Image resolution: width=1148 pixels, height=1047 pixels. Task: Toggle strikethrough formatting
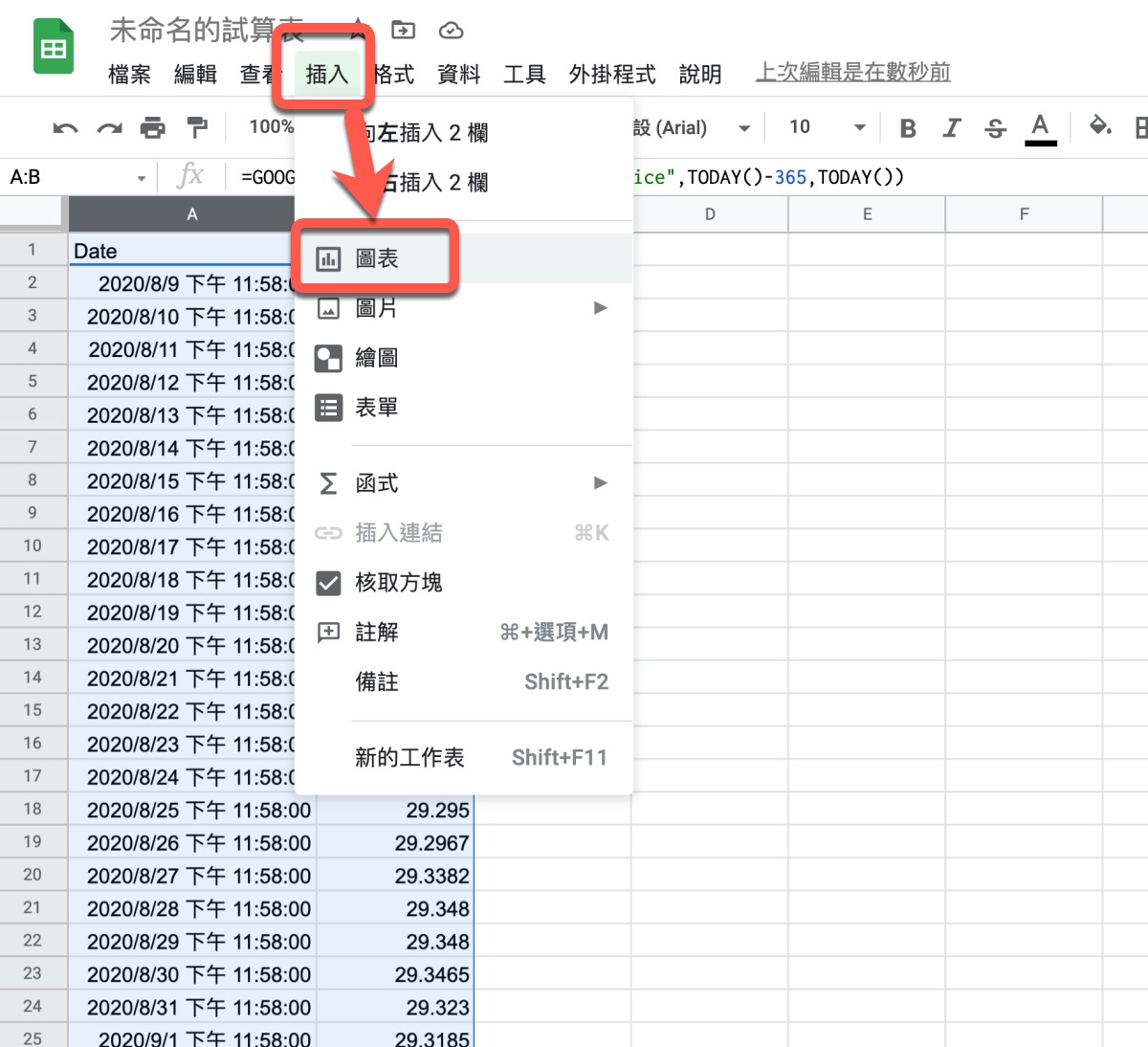995,127
